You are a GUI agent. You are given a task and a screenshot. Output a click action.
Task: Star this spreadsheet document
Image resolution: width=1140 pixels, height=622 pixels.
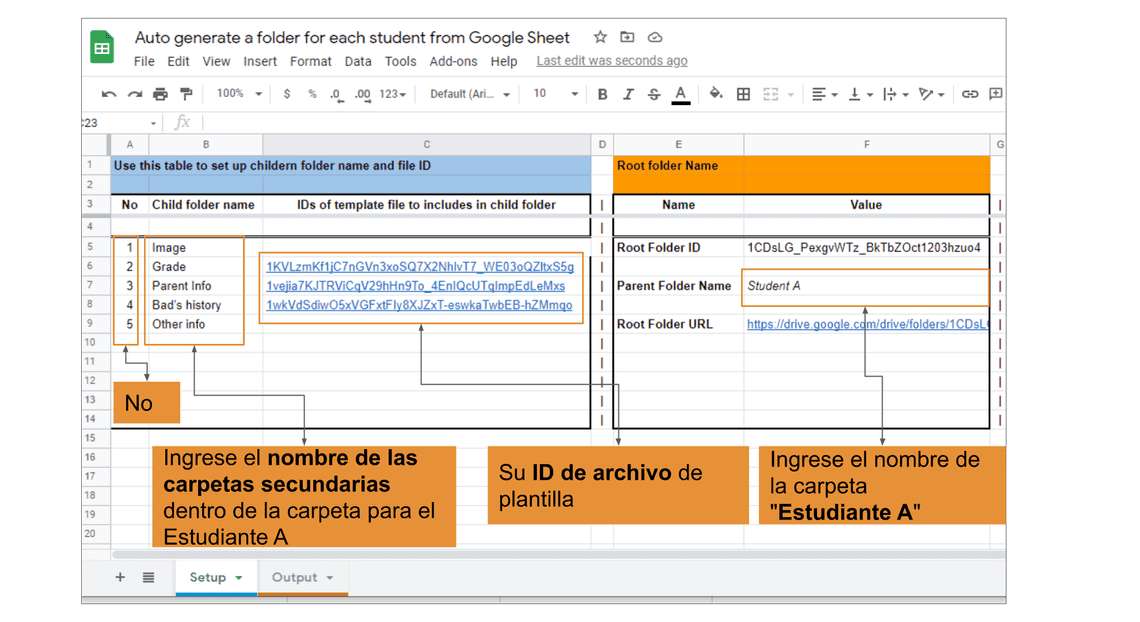pyautogui.click(x=600, y=37)
